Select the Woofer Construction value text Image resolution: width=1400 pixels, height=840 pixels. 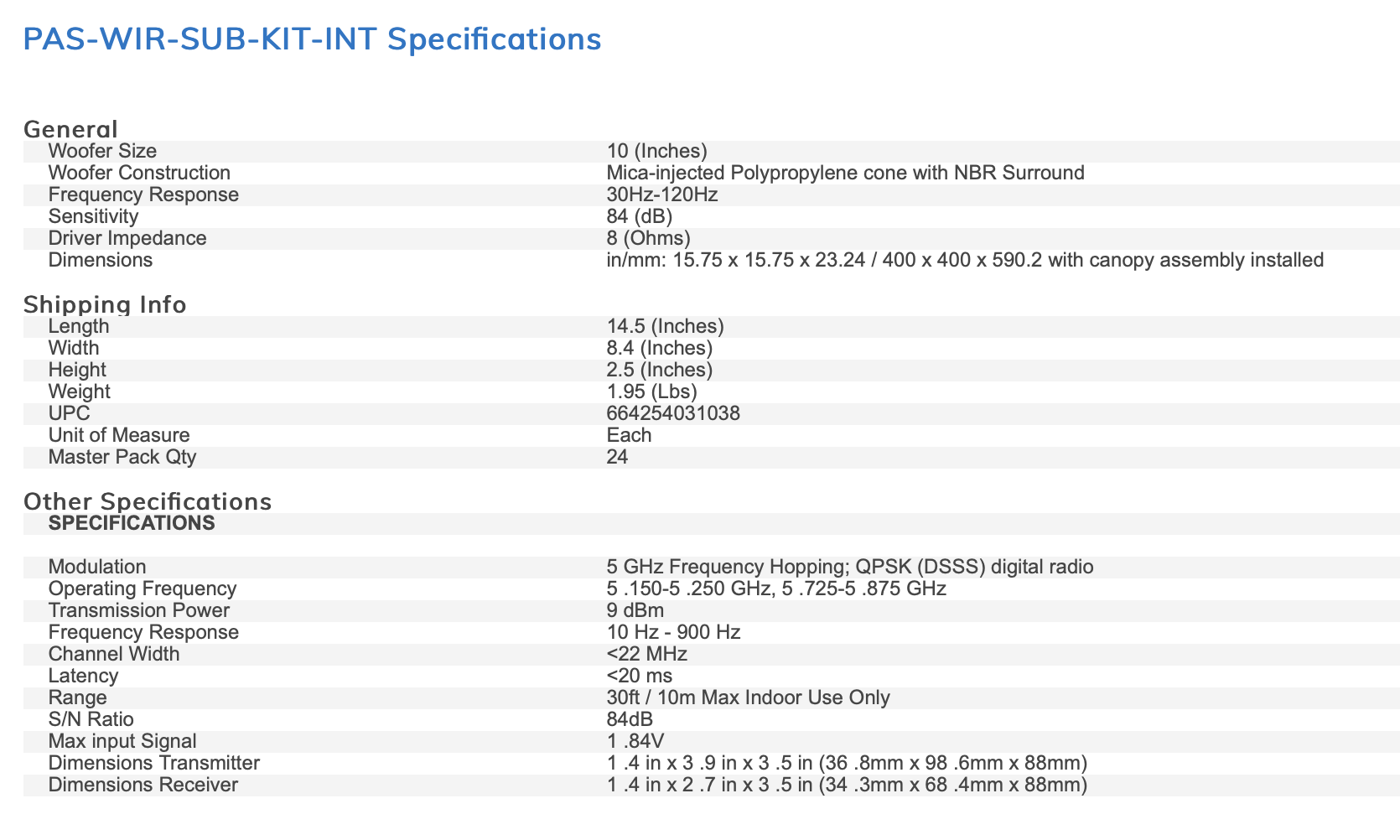[x=845, y=173]
